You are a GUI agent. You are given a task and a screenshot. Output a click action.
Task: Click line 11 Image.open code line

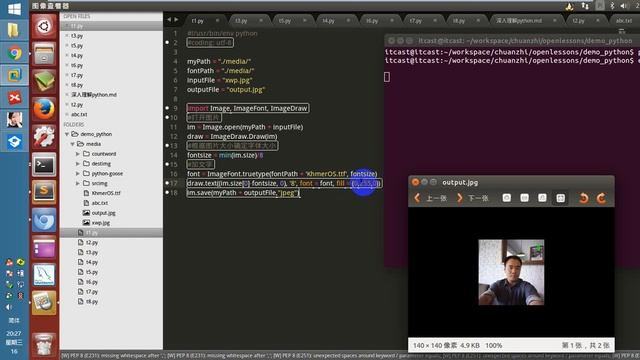[x=245, y=127]
